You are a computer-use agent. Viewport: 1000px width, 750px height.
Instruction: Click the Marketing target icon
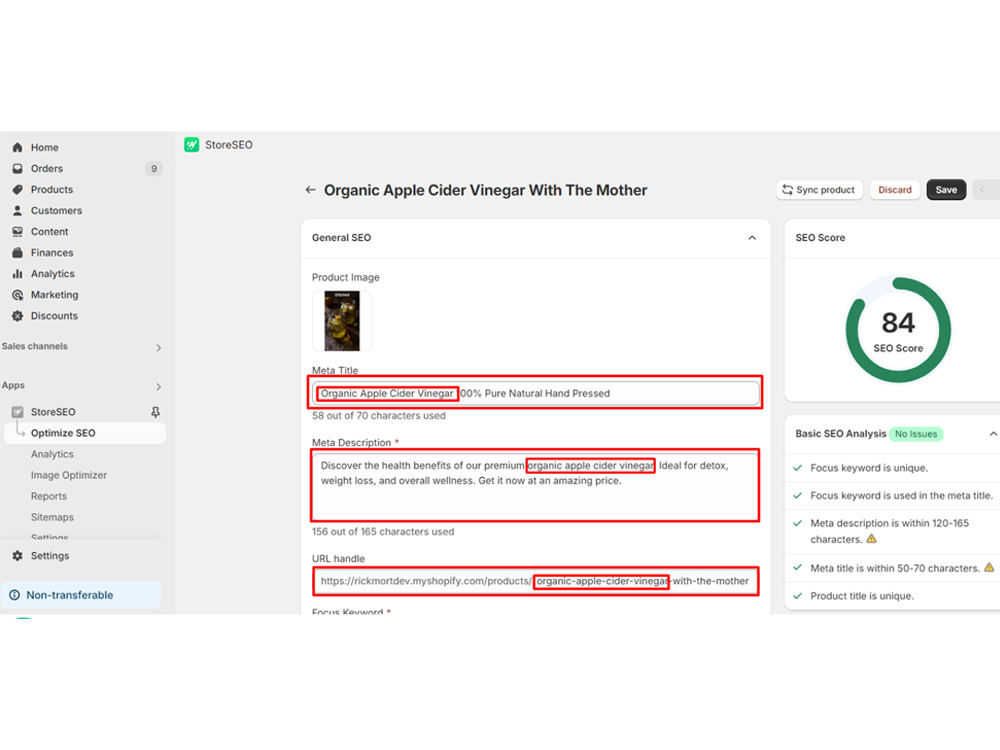[x=17, y=295]
